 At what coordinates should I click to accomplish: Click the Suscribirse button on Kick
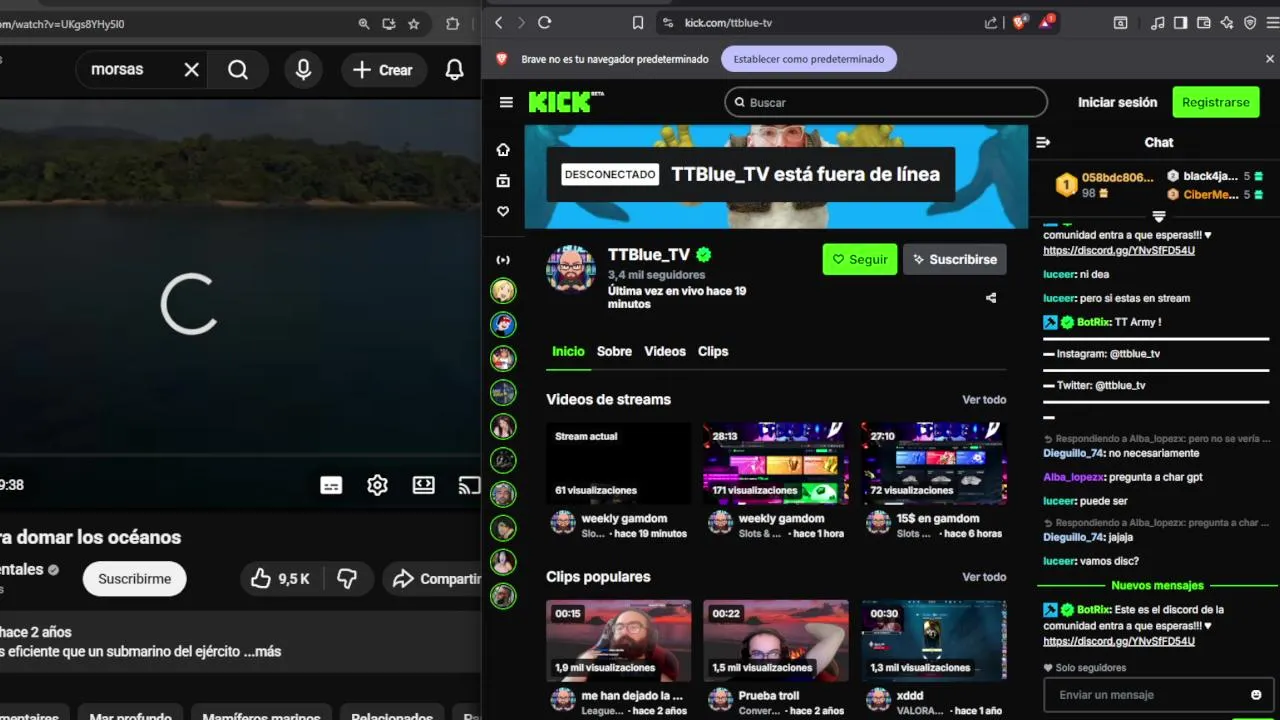(955, 259)
